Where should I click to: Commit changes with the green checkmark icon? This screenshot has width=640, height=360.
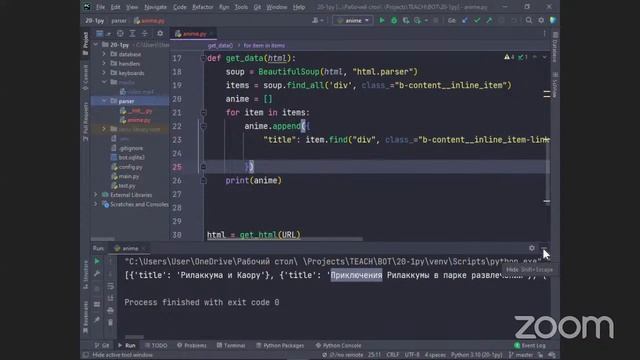point(477,20)
